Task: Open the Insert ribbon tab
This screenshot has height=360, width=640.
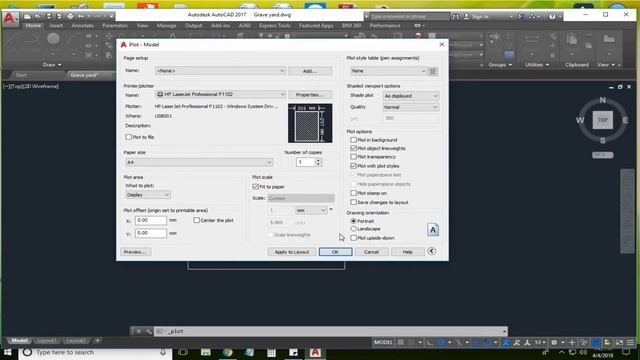Action: coord(56,25)
